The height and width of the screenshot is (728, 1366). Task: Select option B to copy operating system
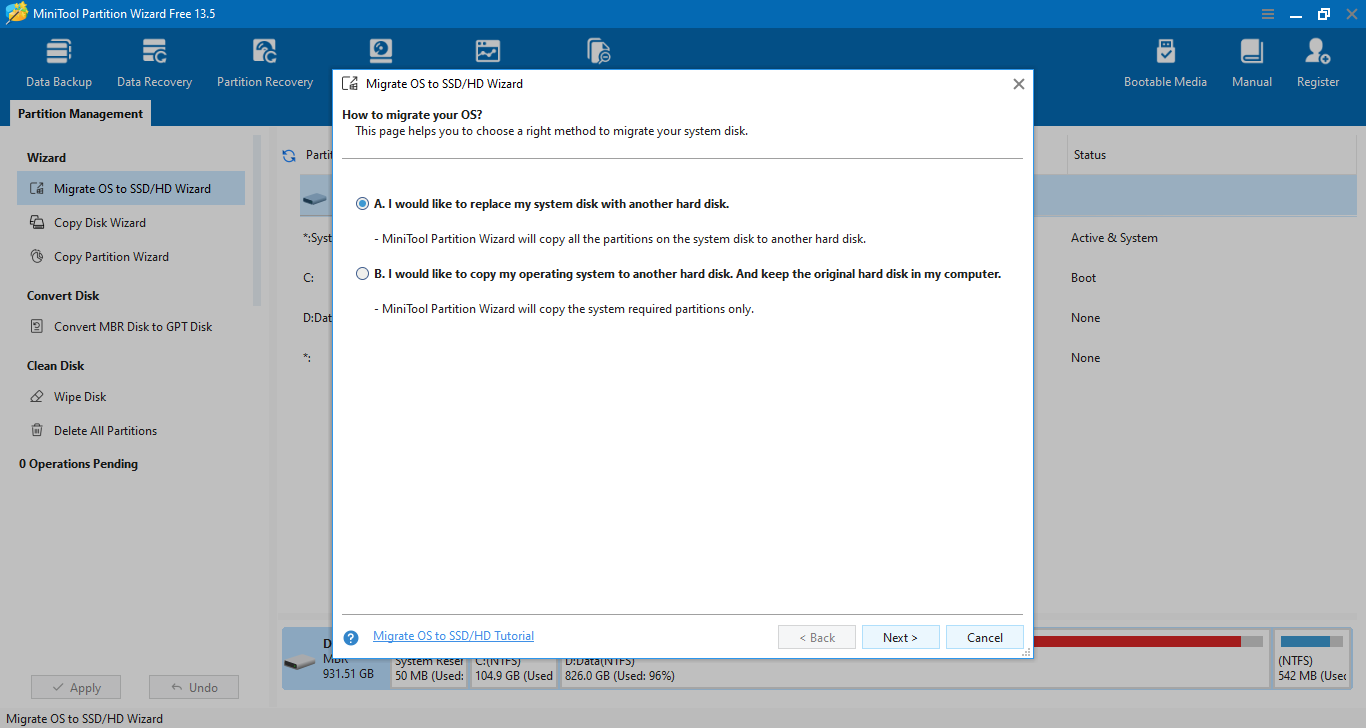tap(362, 274)
